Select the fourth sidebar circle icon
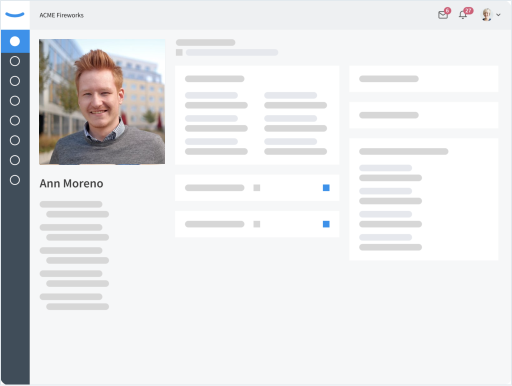 pyautogui.click(x=15, y=101)
